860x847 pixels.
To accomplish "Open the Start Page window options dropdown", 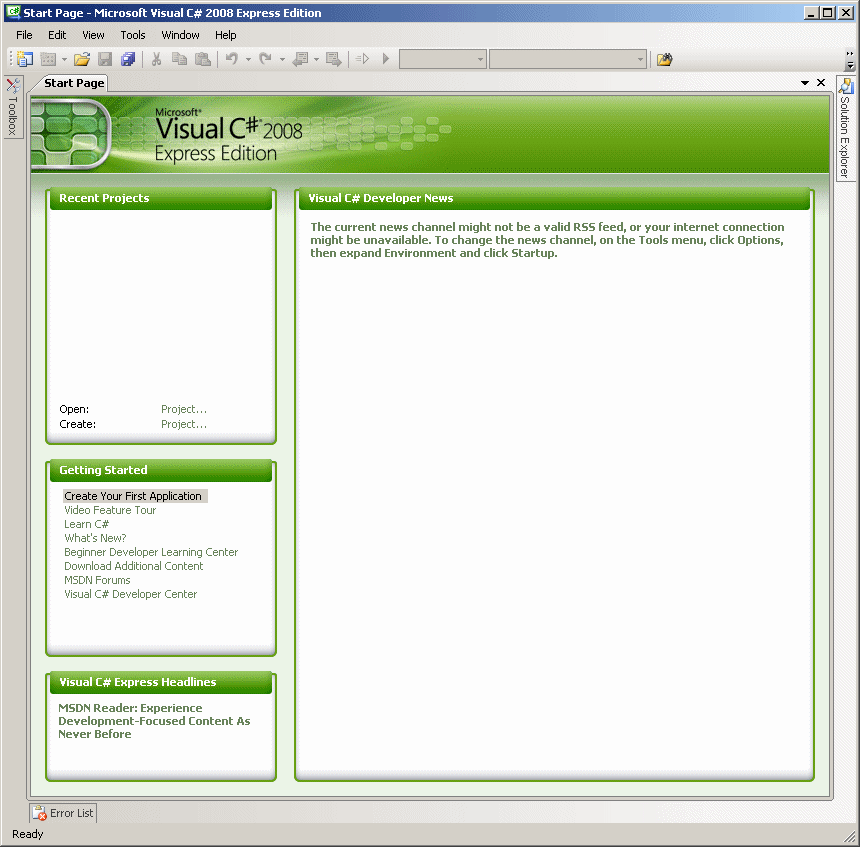I will [x=805, y=82].
